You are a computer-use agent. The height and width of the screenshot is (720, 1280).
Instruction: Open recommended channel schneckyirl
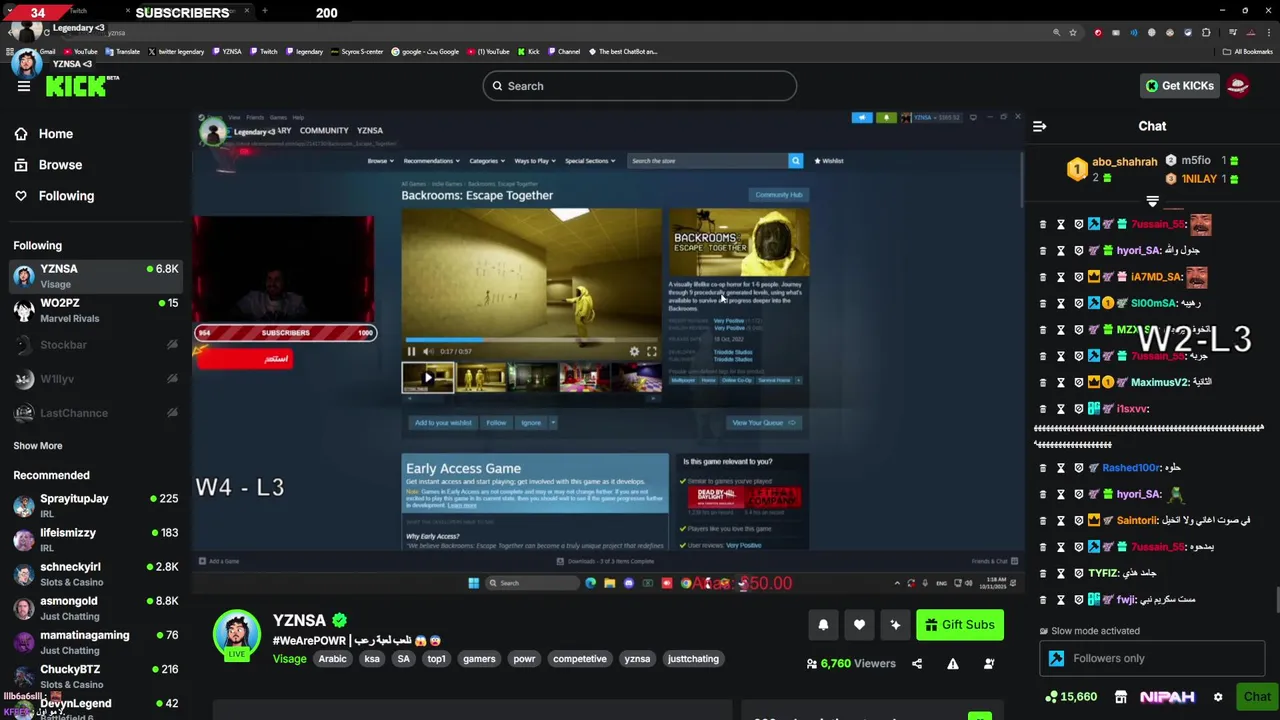click(96, 573)
